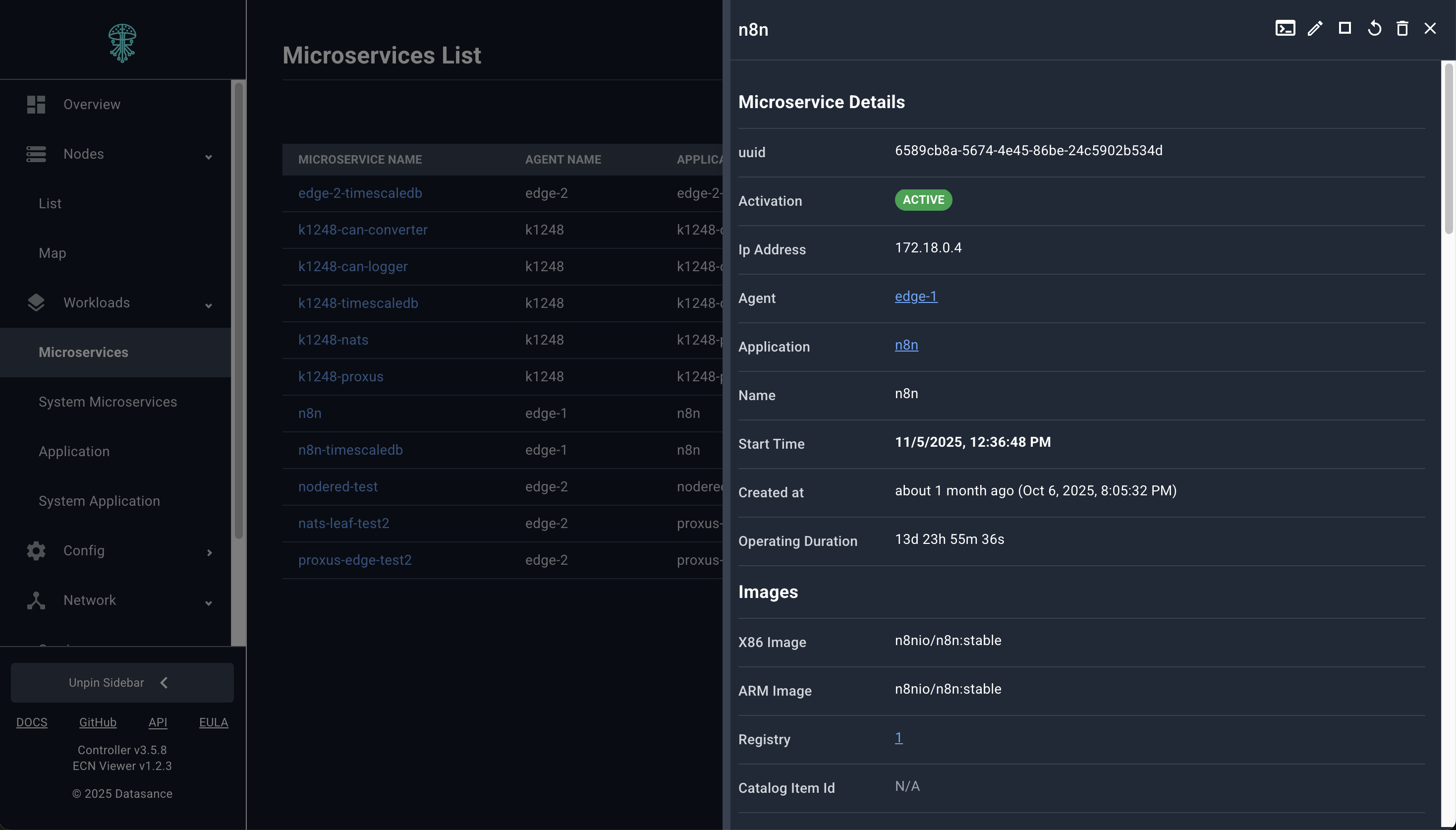This screenshot has width=1456, height=830.
Task: Follow the edge-1 agent link
Action: point(915,296)
